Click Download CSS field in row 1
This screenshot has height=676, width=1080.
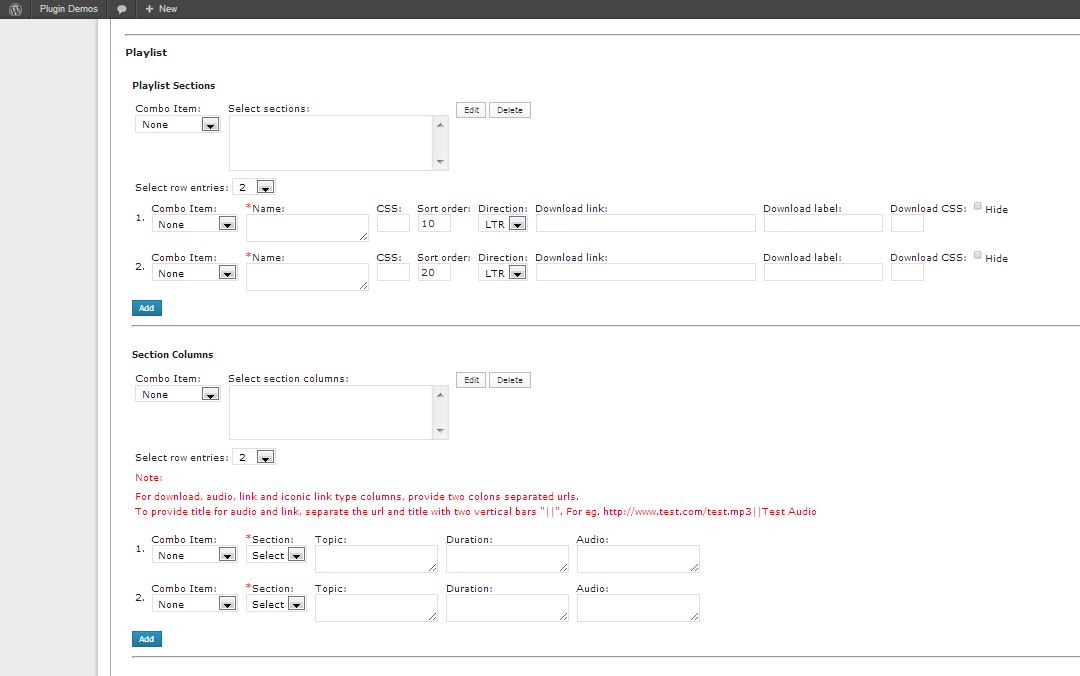(x=907, y=223)
